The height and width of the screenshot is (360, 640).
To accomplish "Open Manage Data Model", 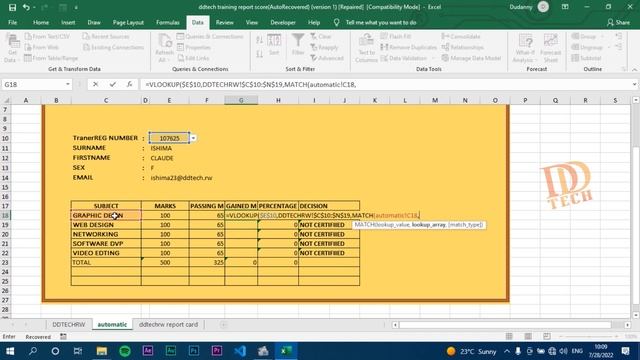I will coord(471,58).
